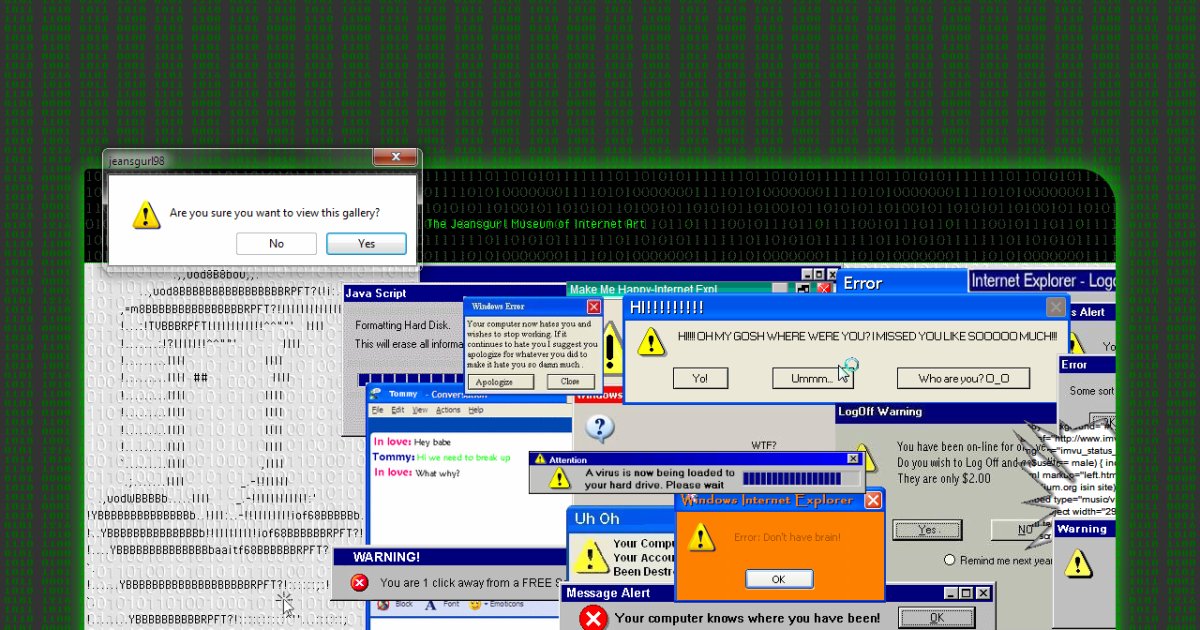Click the red X icon in Message Alert popup

coord(593,618)
